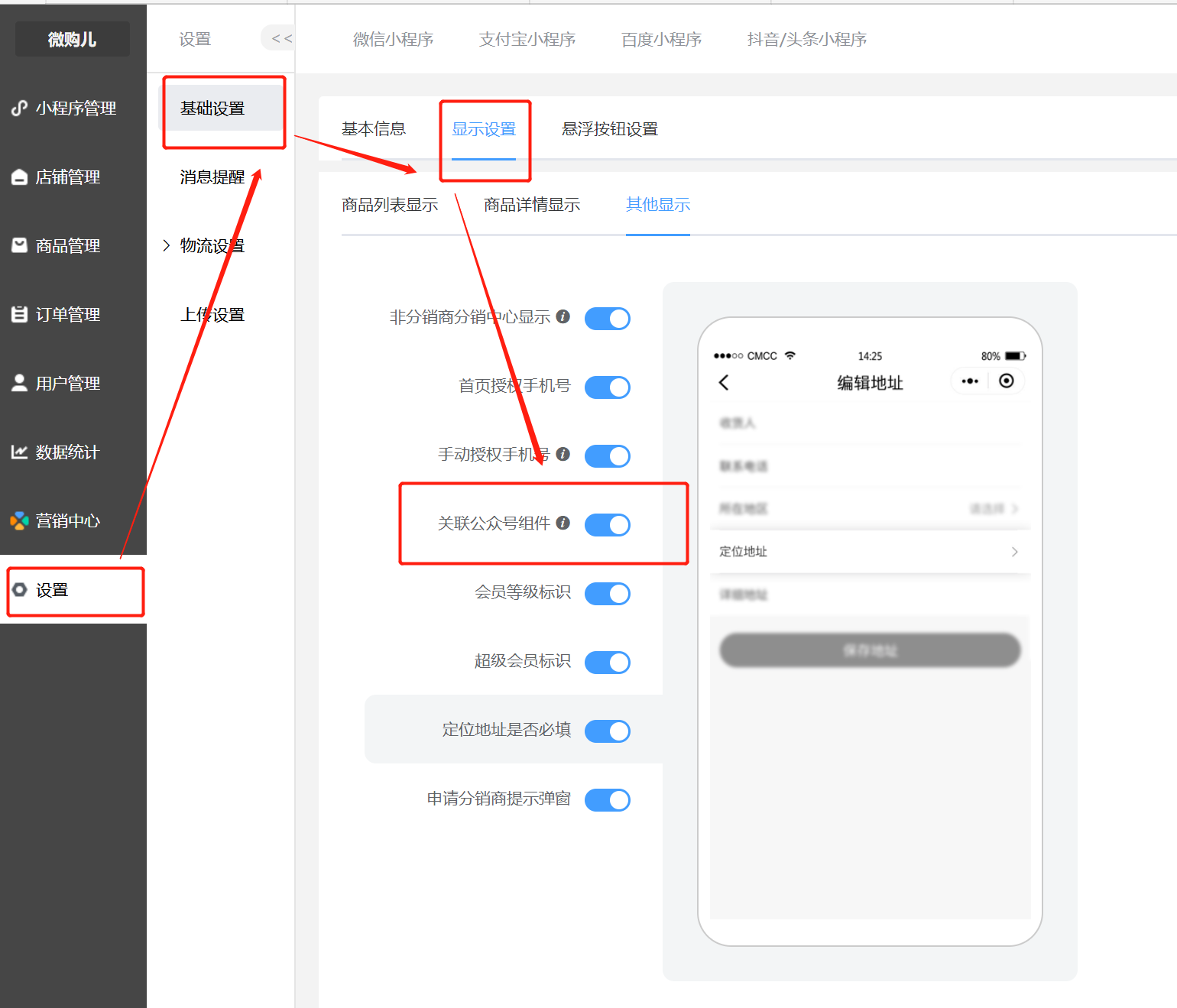Click the 设置 gear icon in the sidebar
Image resolution: width=1177 pixels, height=1008 pixels.
tap(19, 590)
